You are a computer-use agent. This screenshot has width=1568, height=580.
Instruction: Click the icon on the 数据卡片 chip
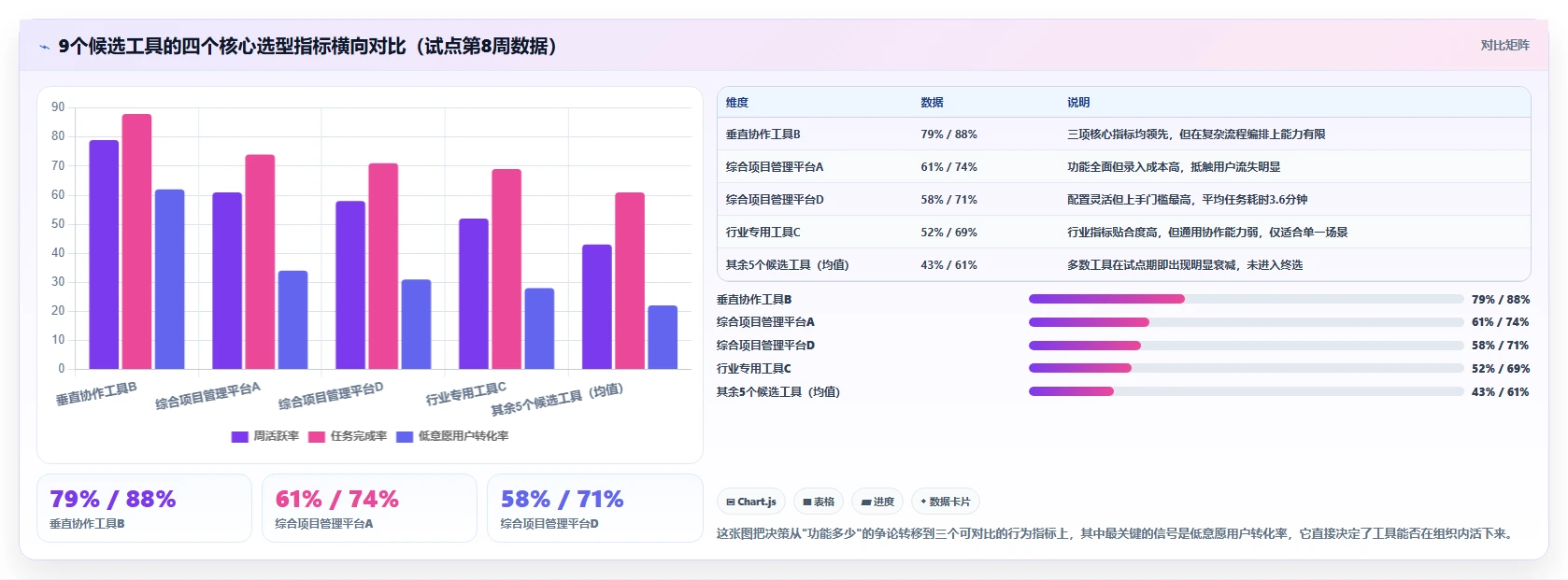[x=923, y=502]
